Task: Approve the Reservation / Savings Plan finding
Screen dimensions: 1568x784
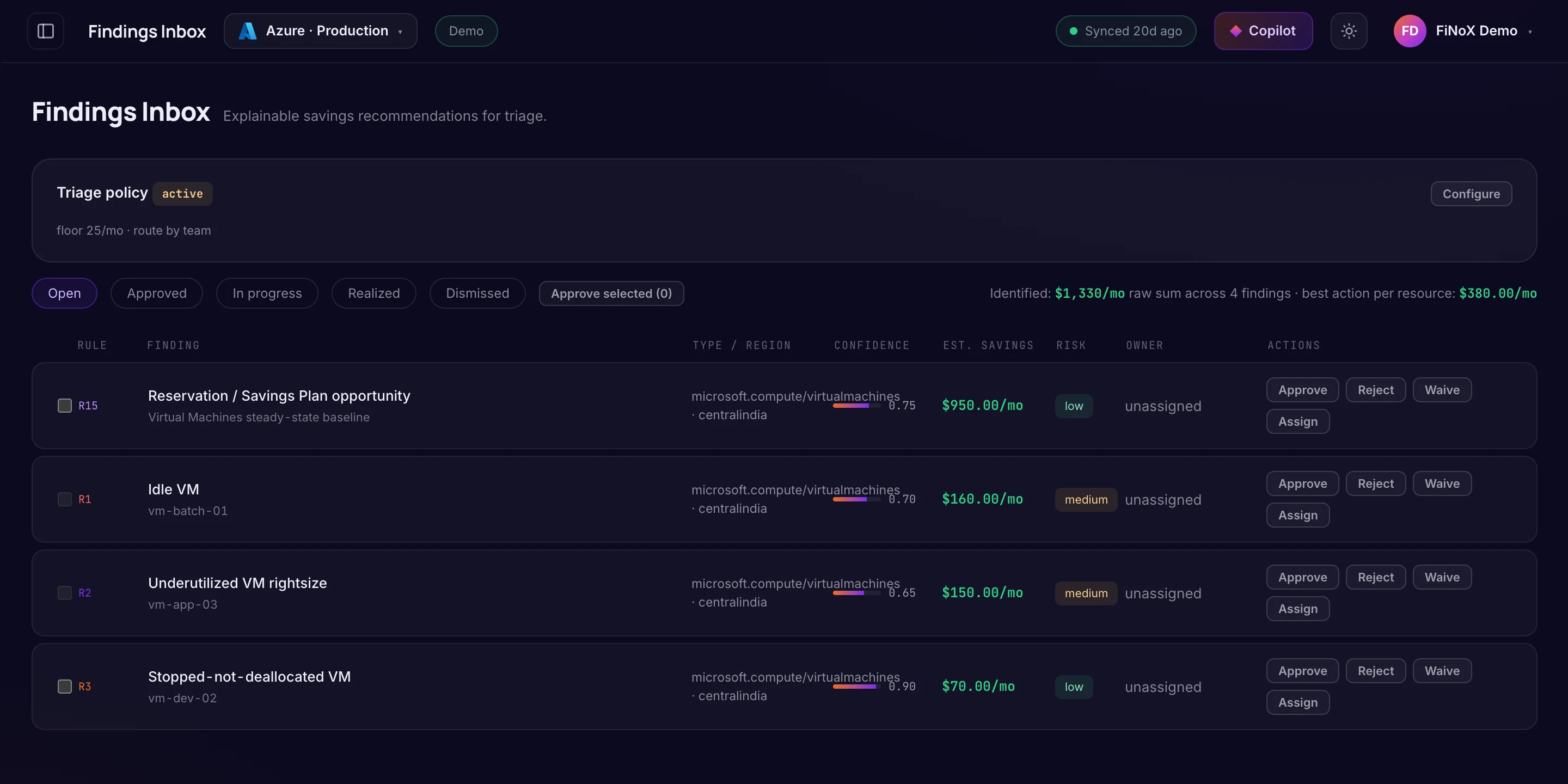Action: click(1303, 390)
